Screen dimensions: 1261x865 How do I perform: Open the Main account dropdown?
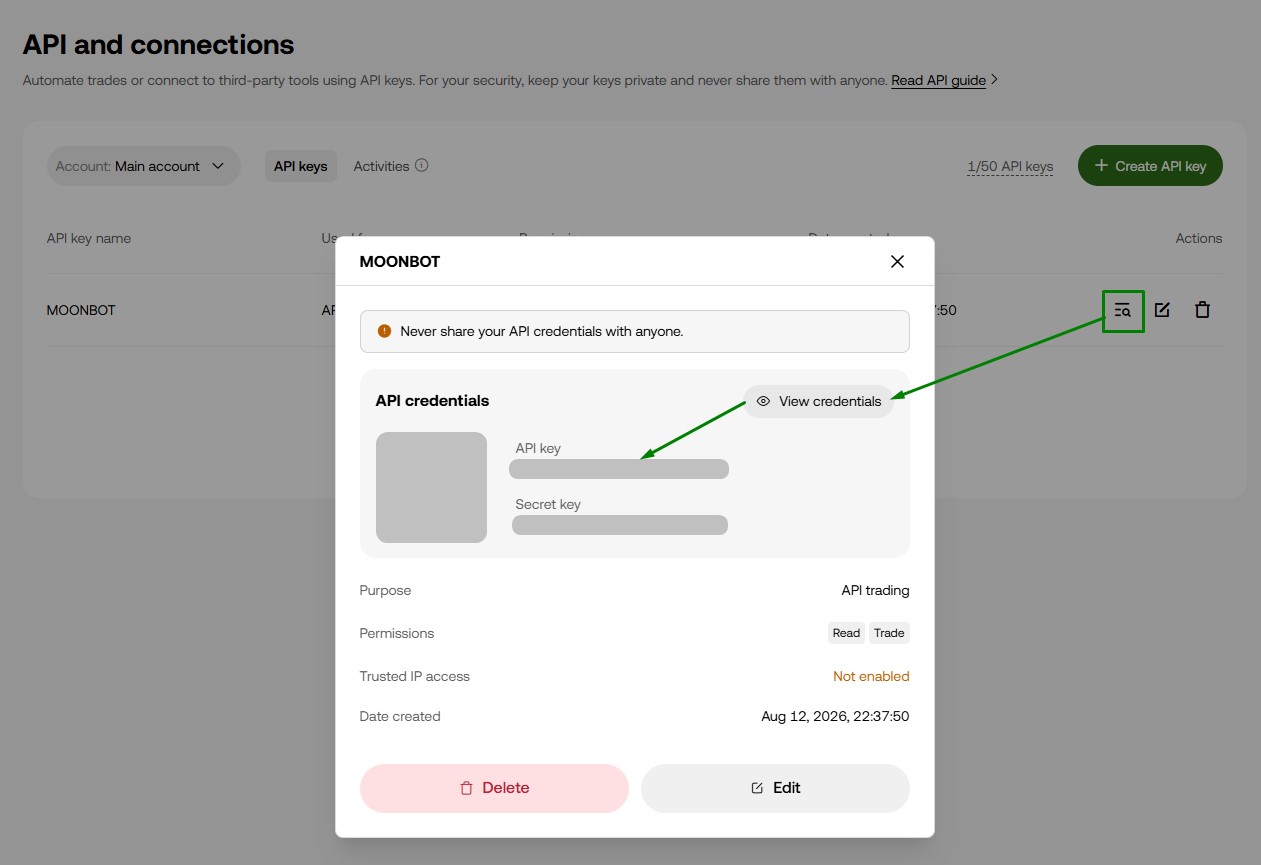[x=144, y=166]
